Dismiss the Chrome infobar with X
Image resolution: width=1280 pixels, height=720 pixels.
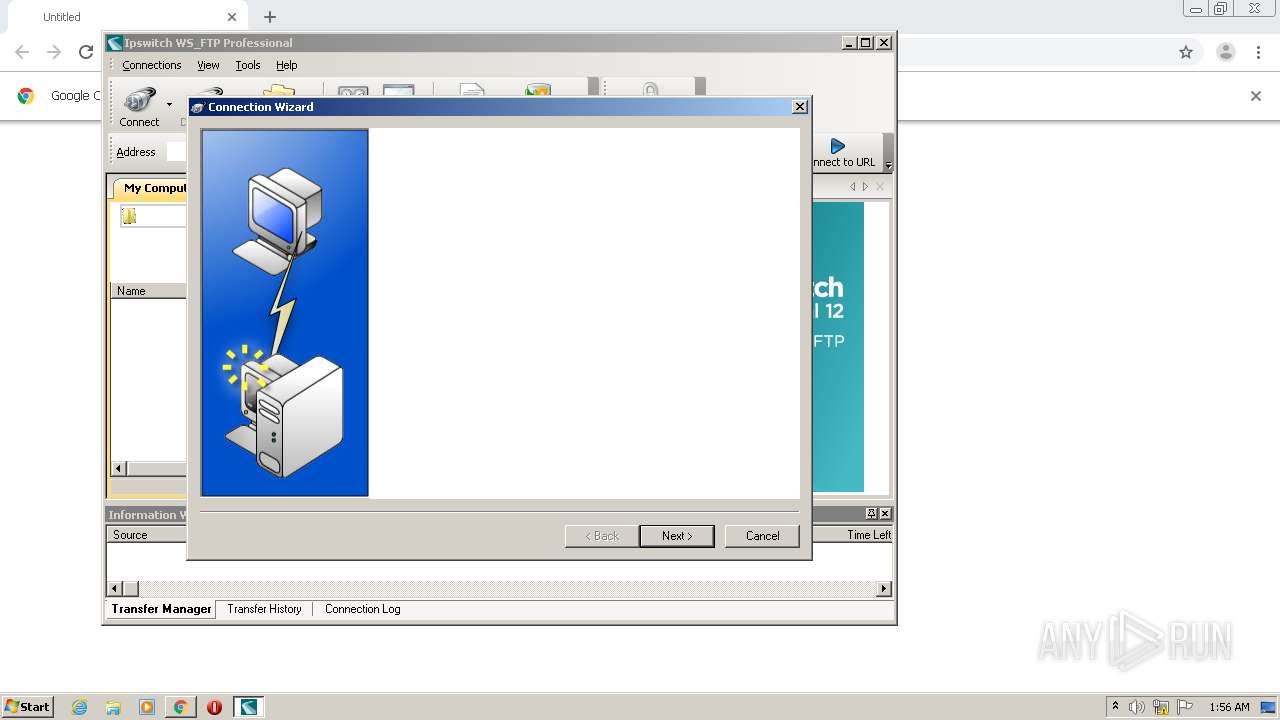tap(1256, 96)
